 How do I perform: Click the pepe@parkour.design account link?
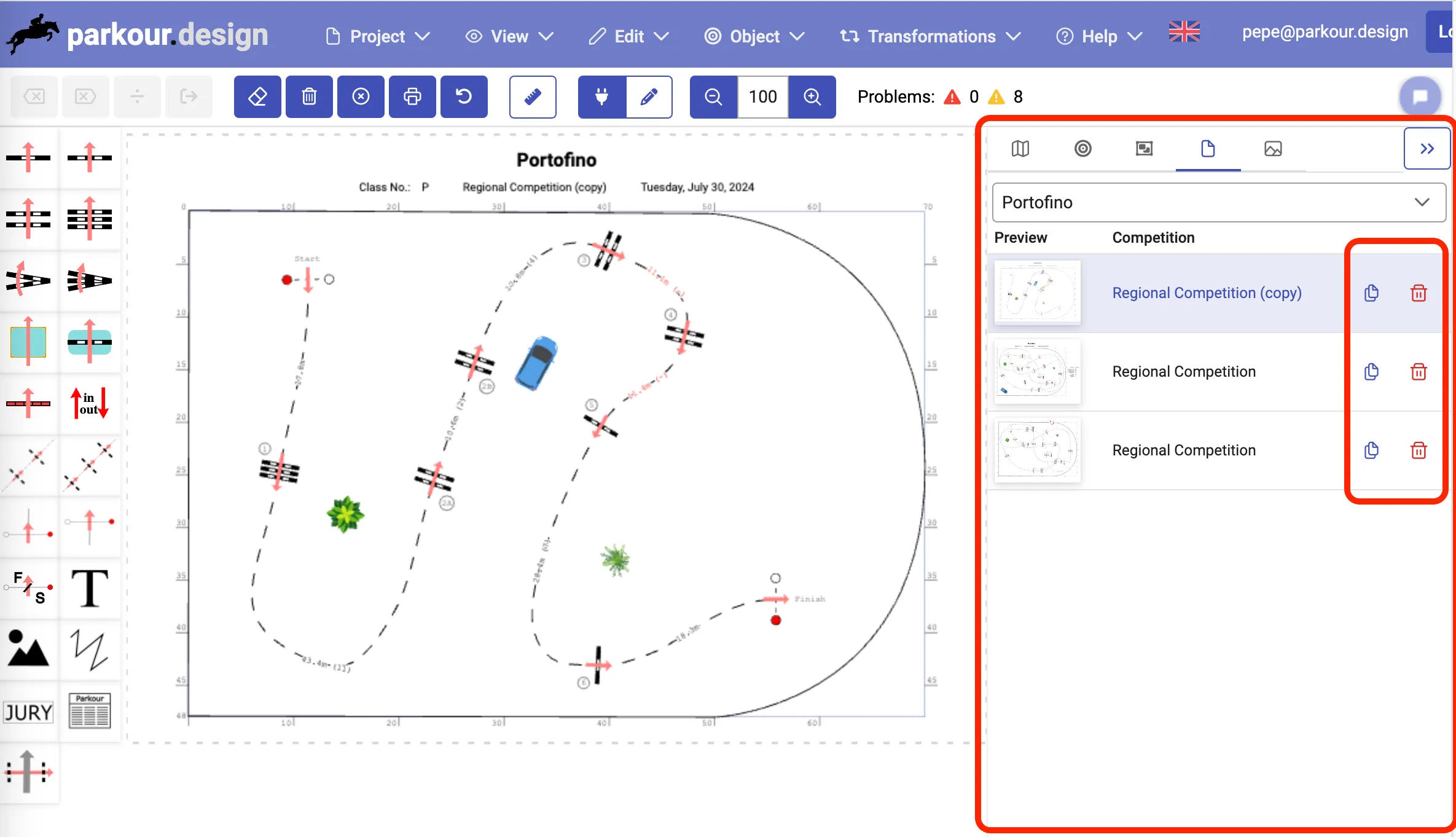pyautogui.click(x=1325, y=32)
